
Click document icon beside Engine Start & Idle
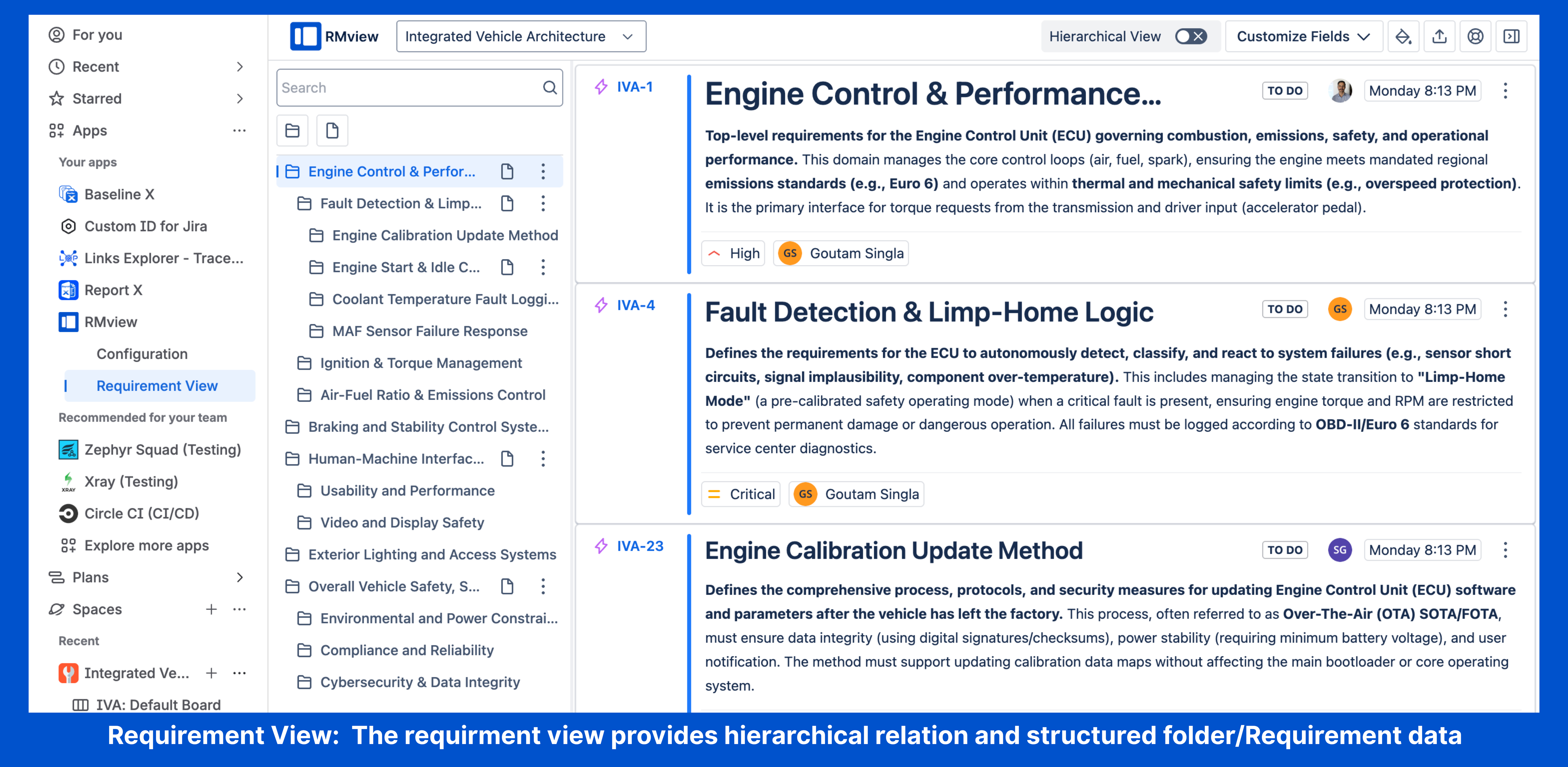point(507,267)
